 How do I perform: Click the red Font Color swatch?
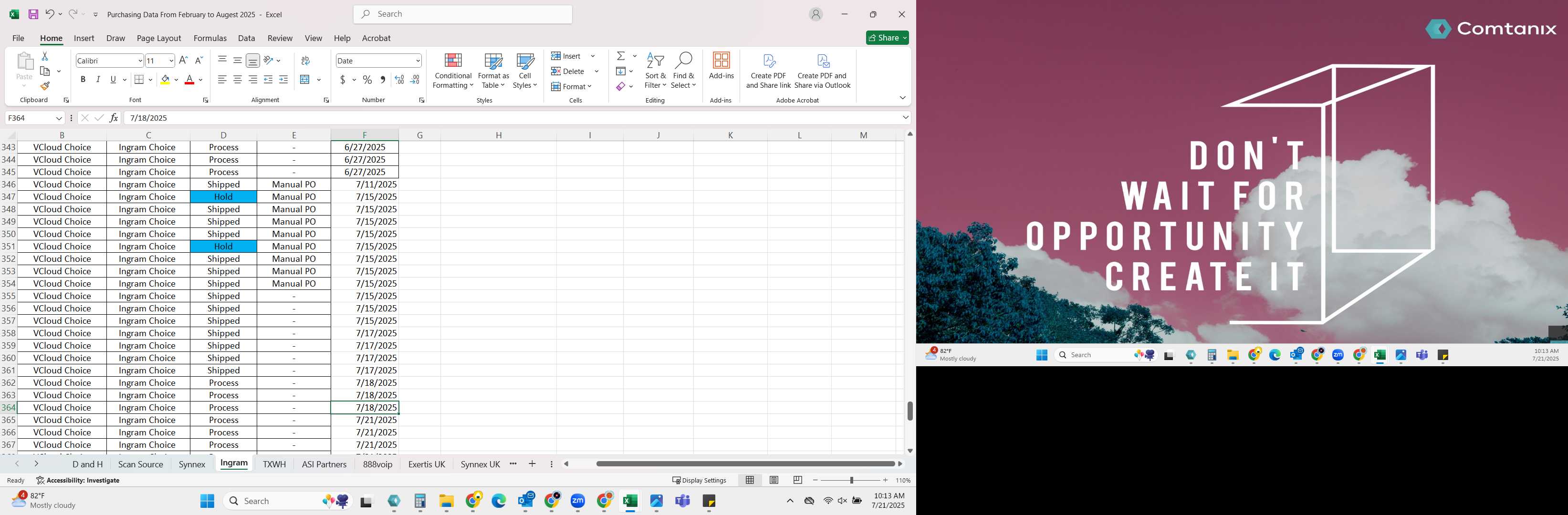point(189,80)
